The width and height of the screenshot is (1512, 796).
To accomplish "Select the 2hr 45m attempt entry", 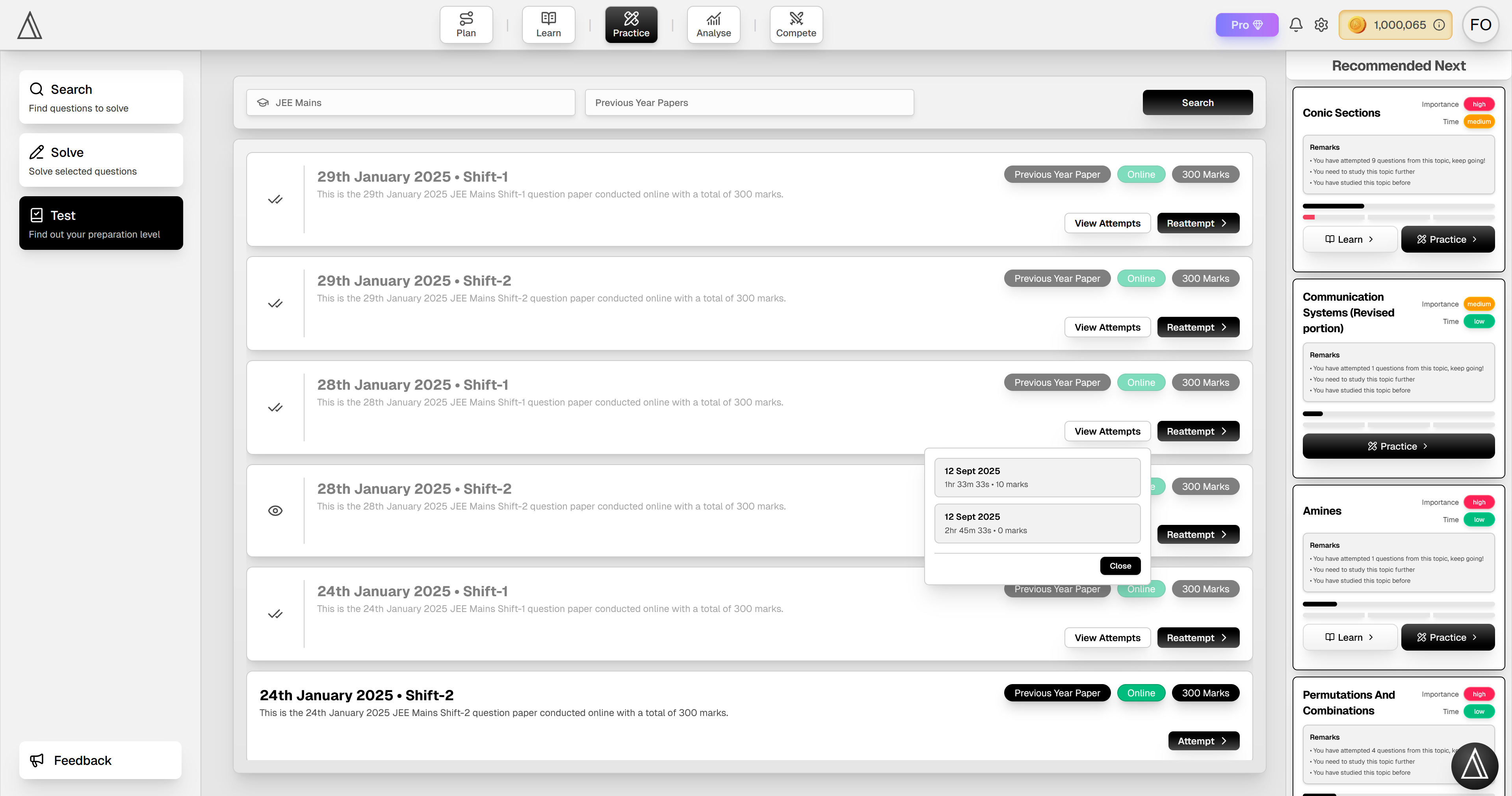I will coord(1036,523).
